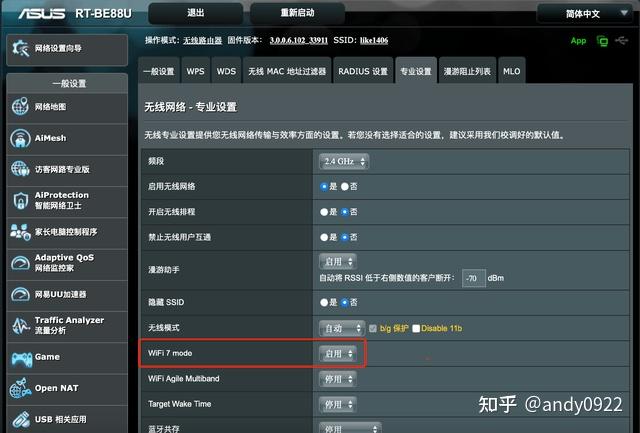640x433 pixels.
Task: Toggle the Disable 11b checkbox
Action: click(416, 328)
